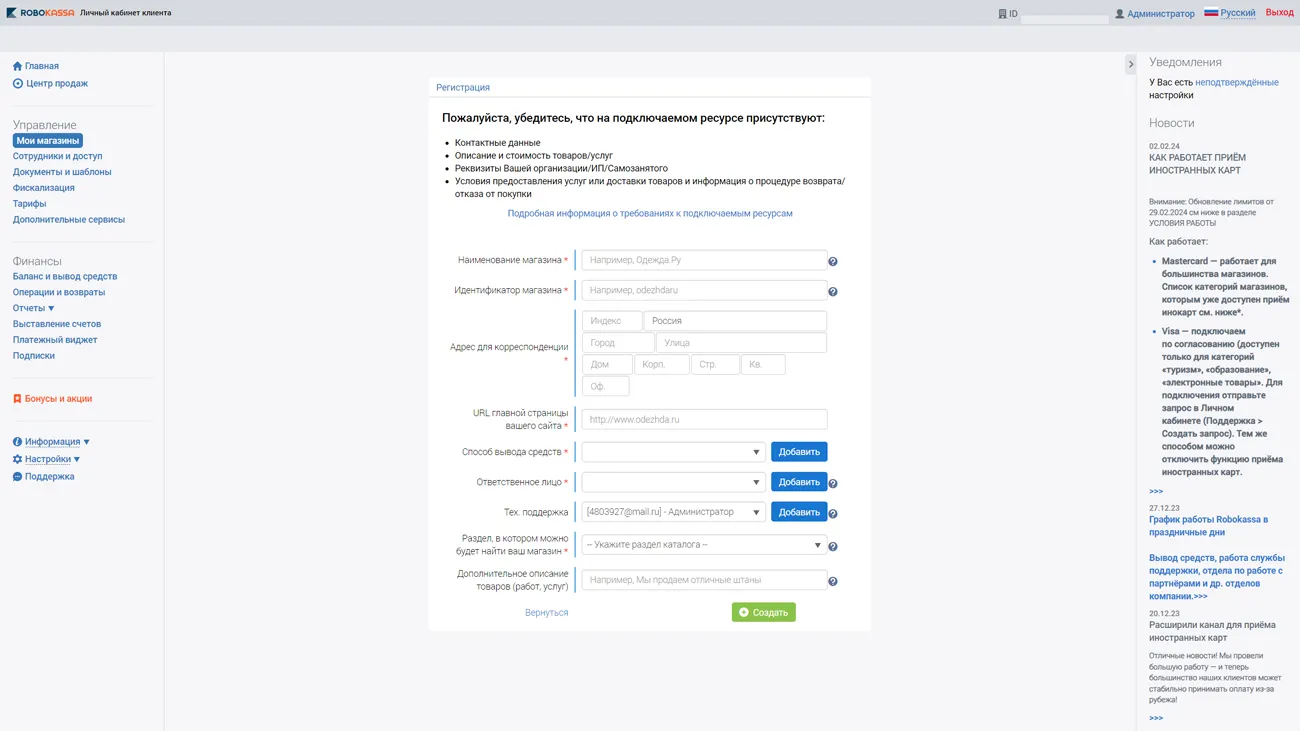Collapse the notifications panel with arrow icon

(x=1131, y=64)
